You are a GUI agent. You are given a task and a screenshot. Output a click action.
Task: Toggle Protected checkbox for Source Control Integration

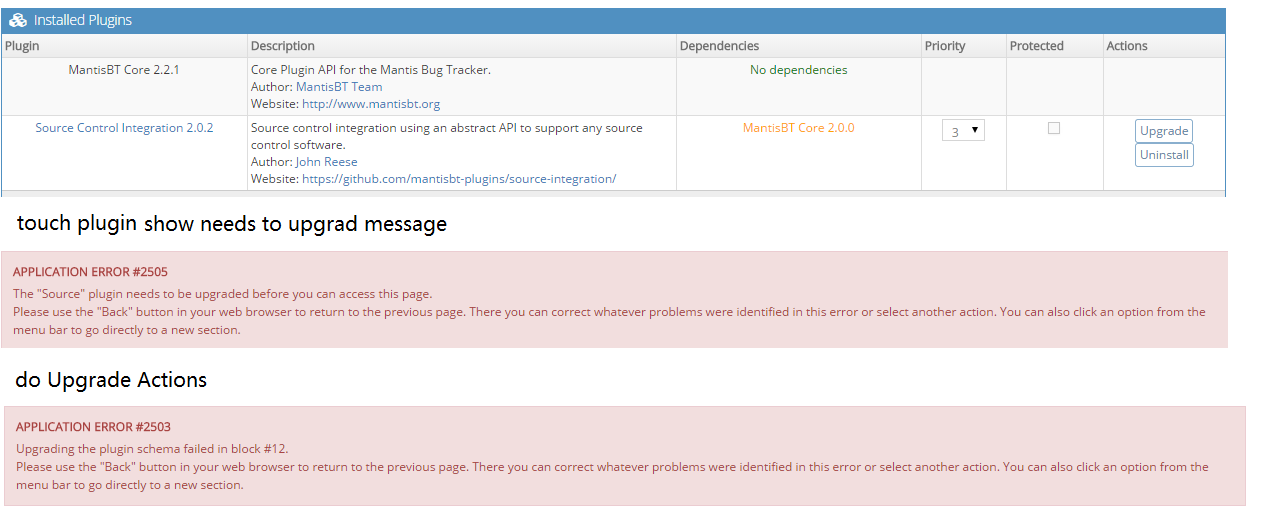(1053, 128)
